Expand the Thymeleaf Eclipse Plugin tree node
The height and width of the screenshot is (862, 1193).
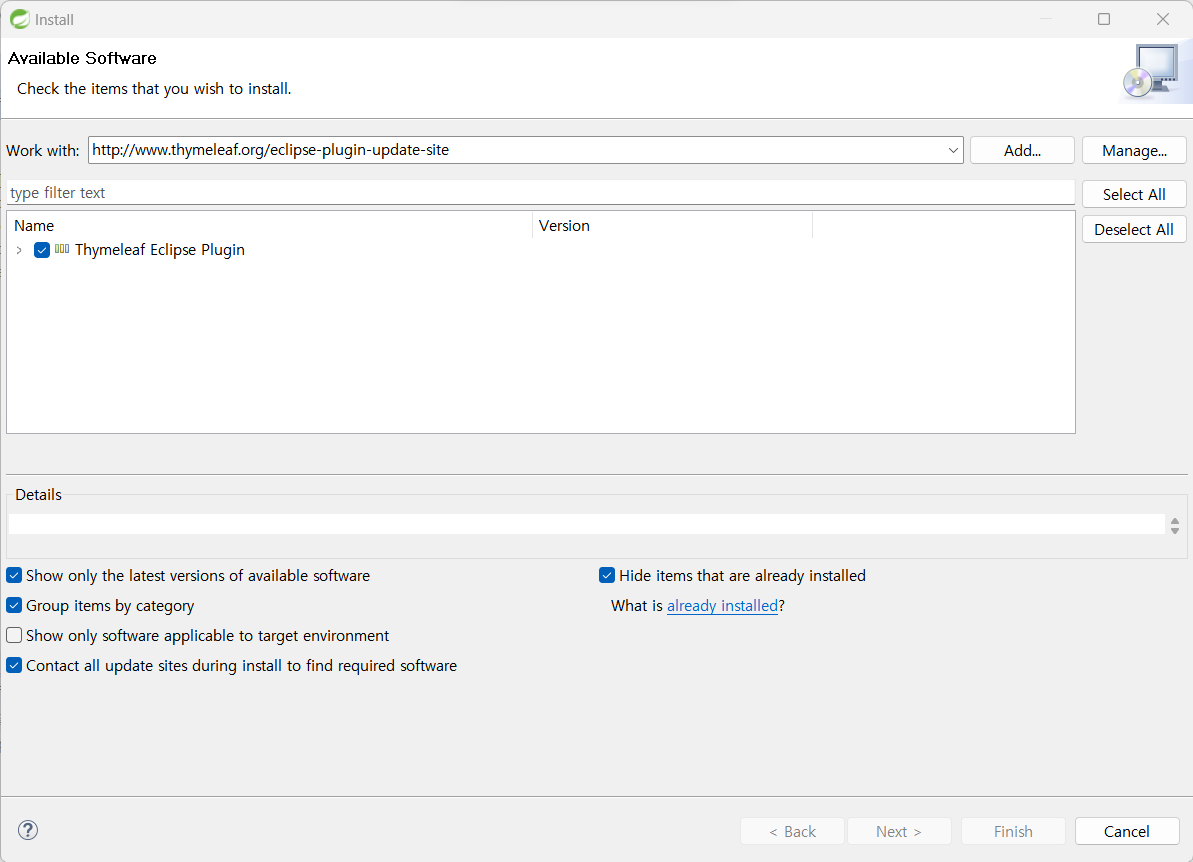click(x=19, y=250)
